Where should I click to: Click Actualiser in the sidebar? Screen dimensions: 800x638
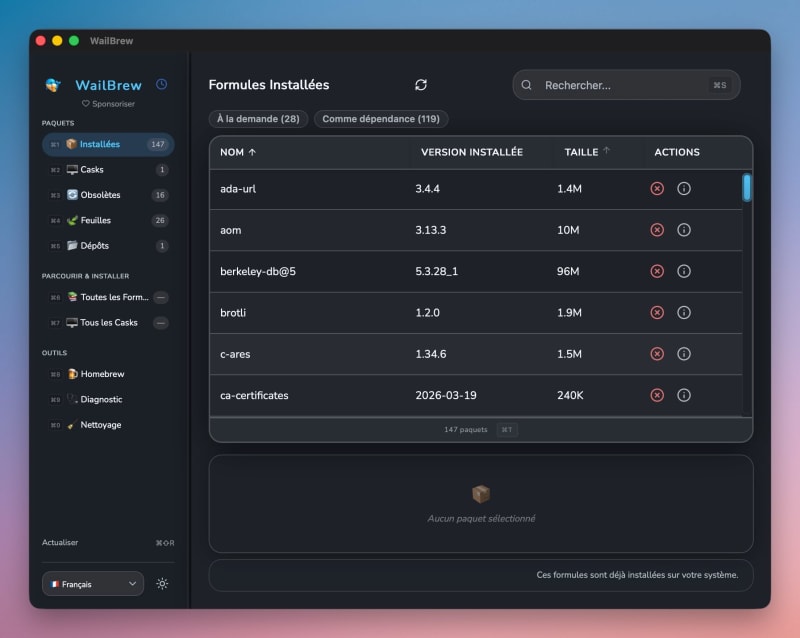point(60,543)
